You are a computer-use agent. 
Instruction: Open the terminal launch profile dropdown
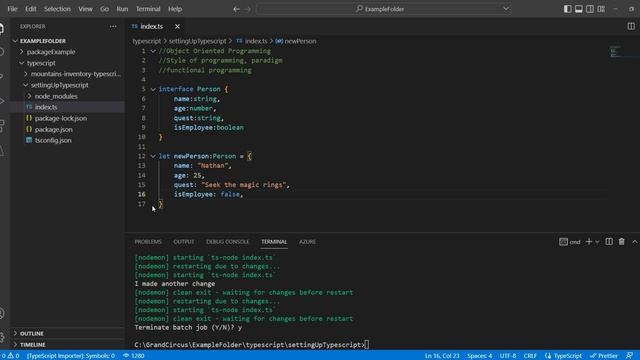click(x=597, y=242)
